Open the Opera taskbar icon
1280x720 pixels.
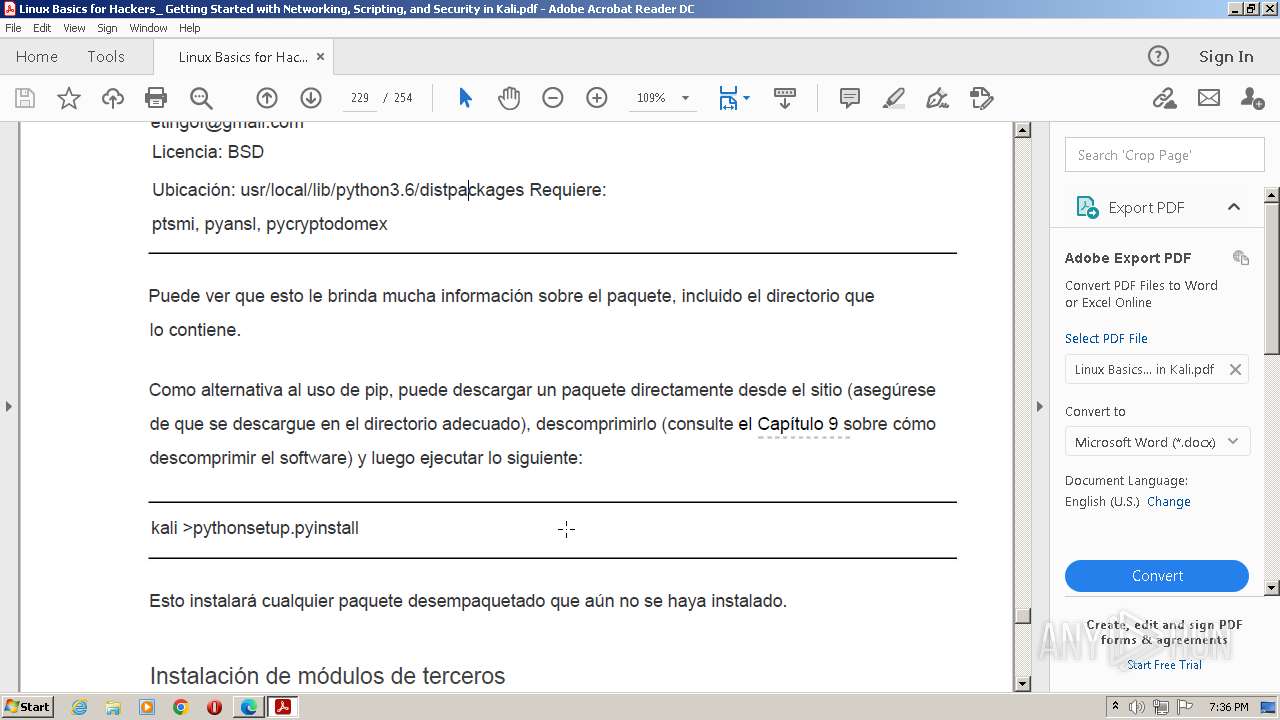coord(214,707)
